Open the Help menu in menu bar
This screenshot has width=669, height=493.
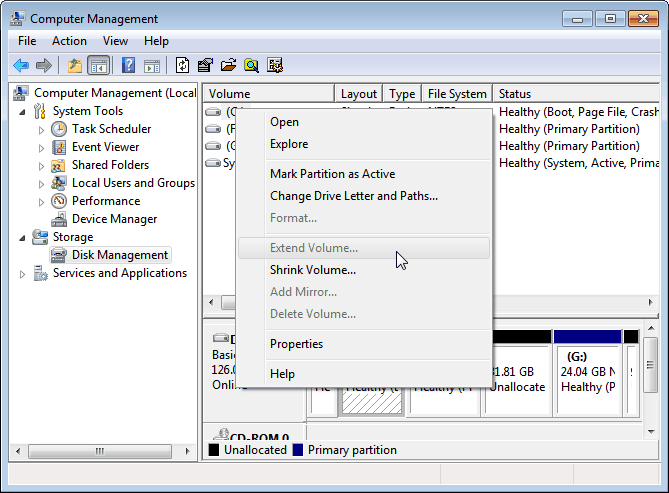[156, 41]
